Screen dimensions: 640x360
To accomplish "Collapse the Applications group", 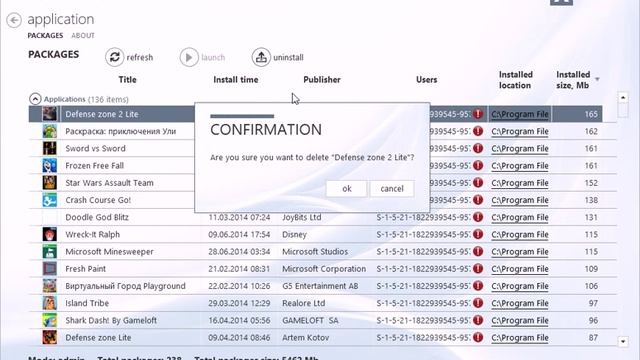I will pos(35,99).
